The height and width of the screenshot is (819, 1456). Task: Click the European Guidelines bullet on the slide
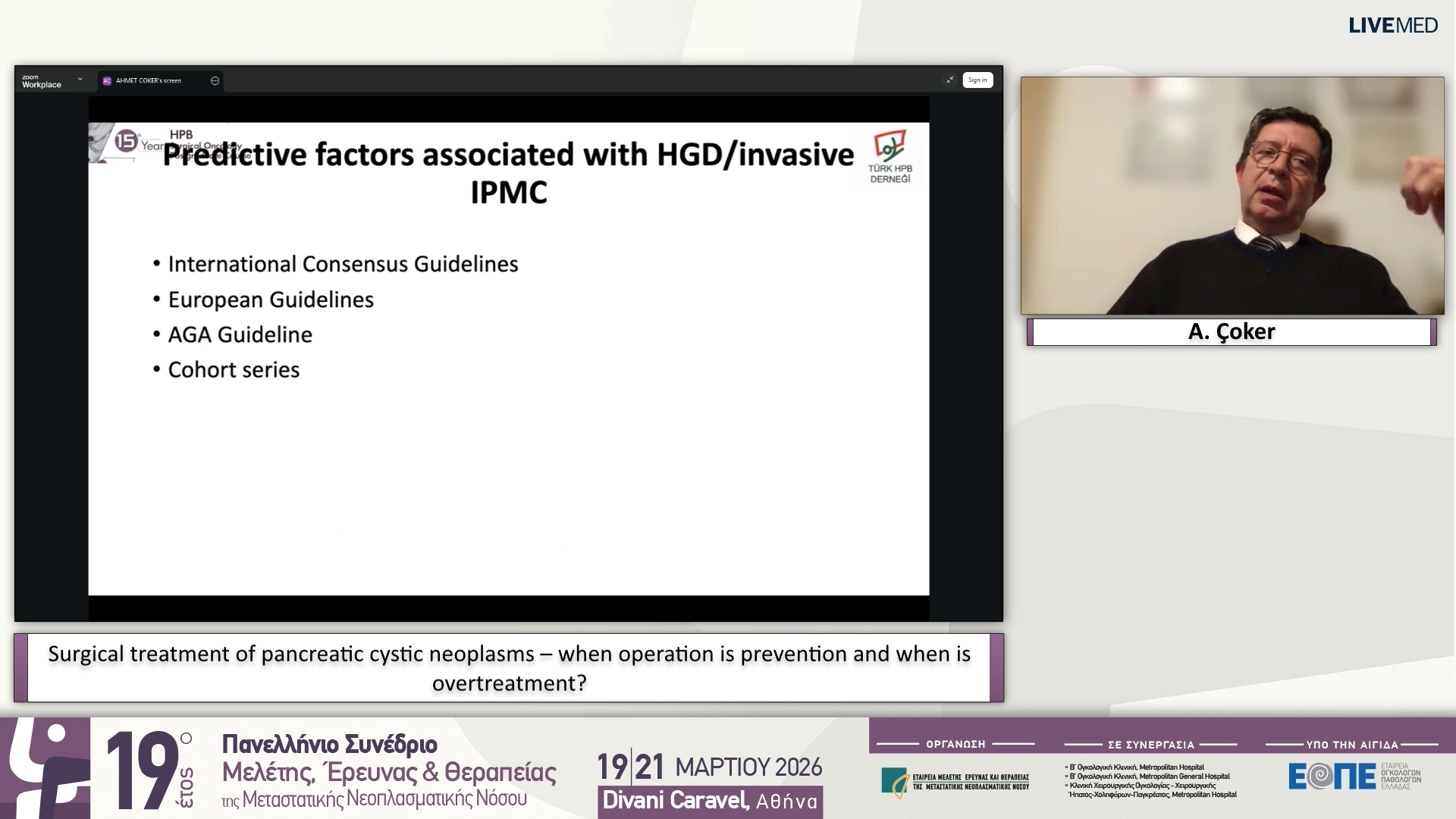271,299
